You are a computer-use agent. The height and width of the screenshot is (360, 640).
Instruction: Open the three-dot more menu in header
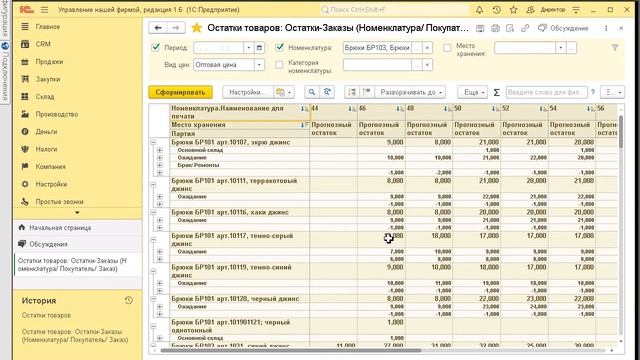606,28
